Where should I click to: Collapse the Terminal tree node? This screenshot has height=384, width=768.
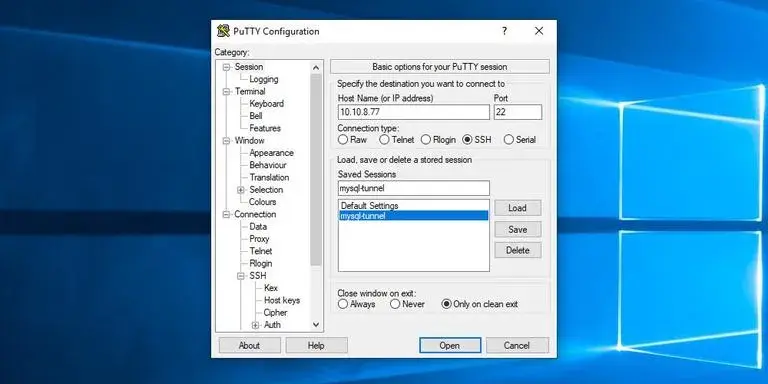point(226,92)
